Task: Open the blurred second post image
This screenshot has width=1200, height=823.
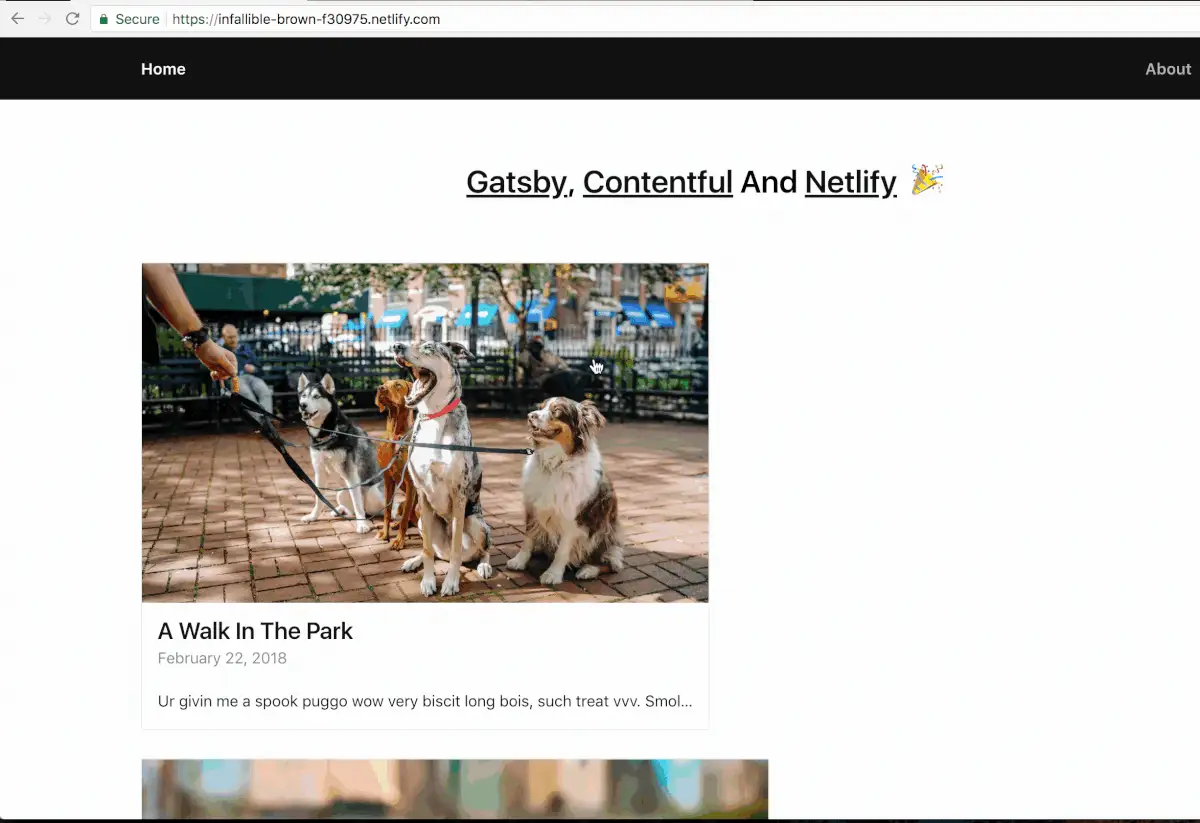Action: coord(455,789)
